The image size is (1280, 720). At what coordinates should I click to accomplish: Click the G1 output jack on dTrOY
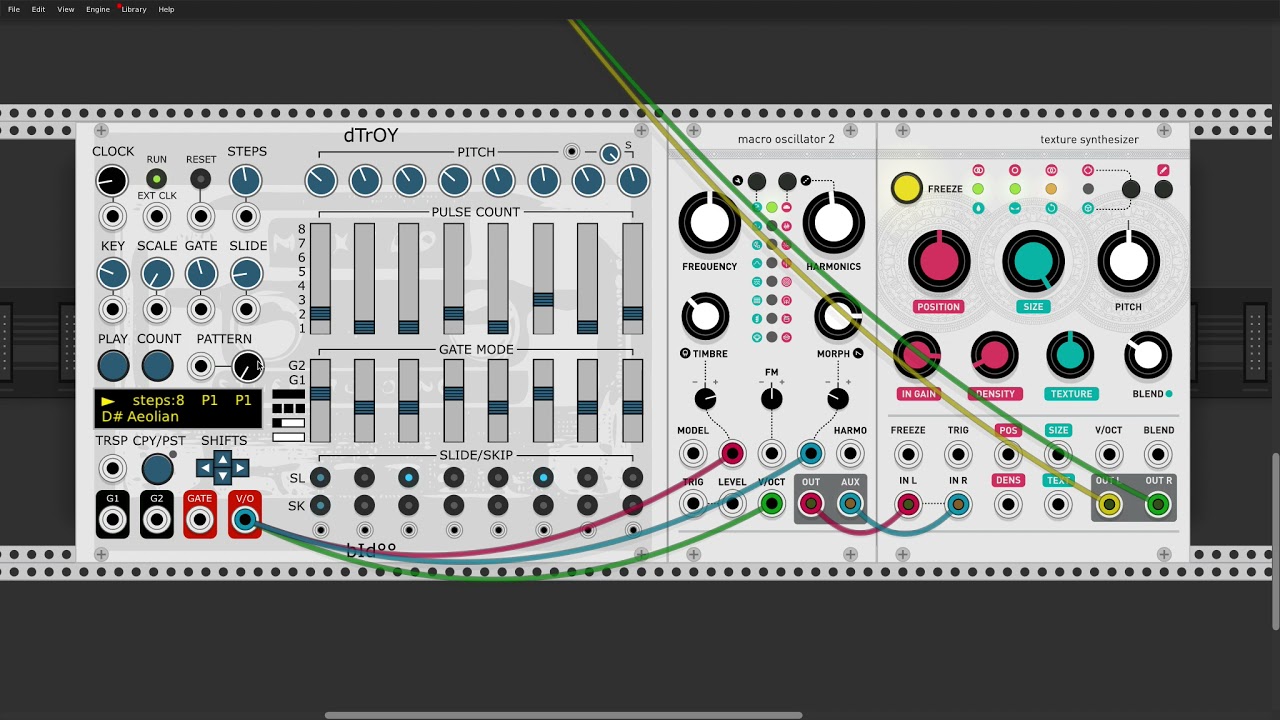tap(112, 520)
